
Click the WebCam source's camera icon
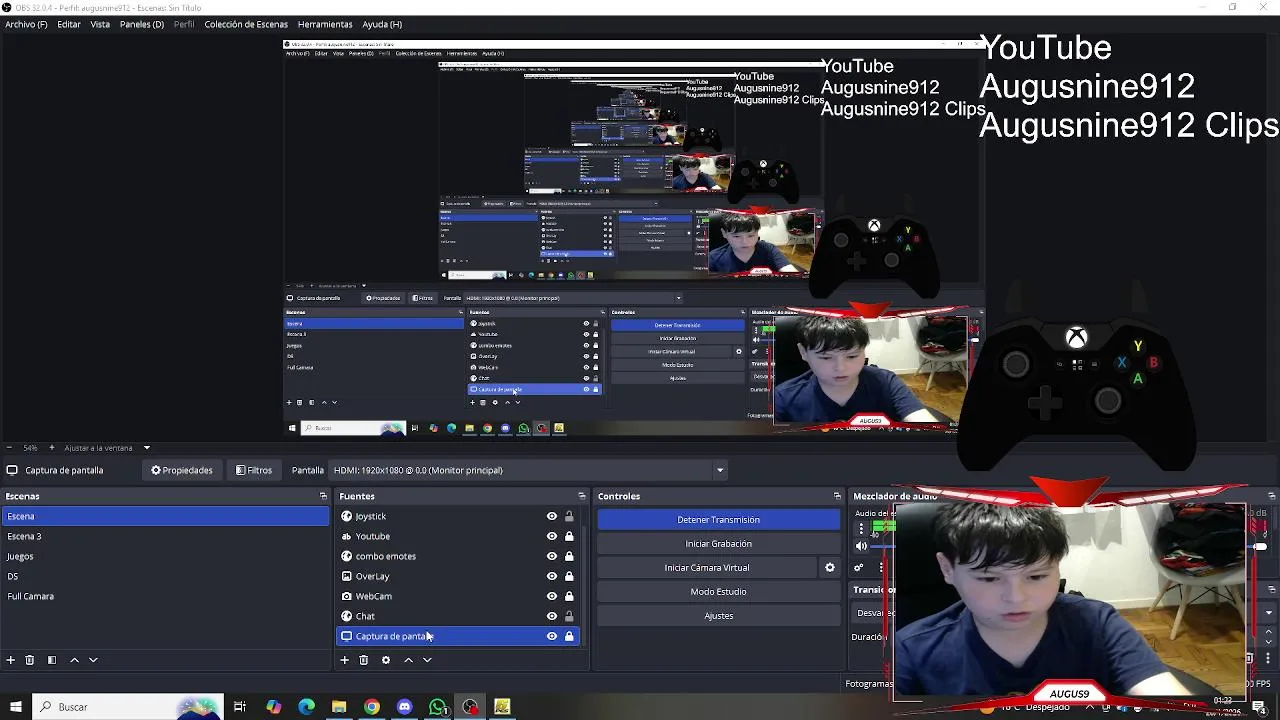(347, 596)
